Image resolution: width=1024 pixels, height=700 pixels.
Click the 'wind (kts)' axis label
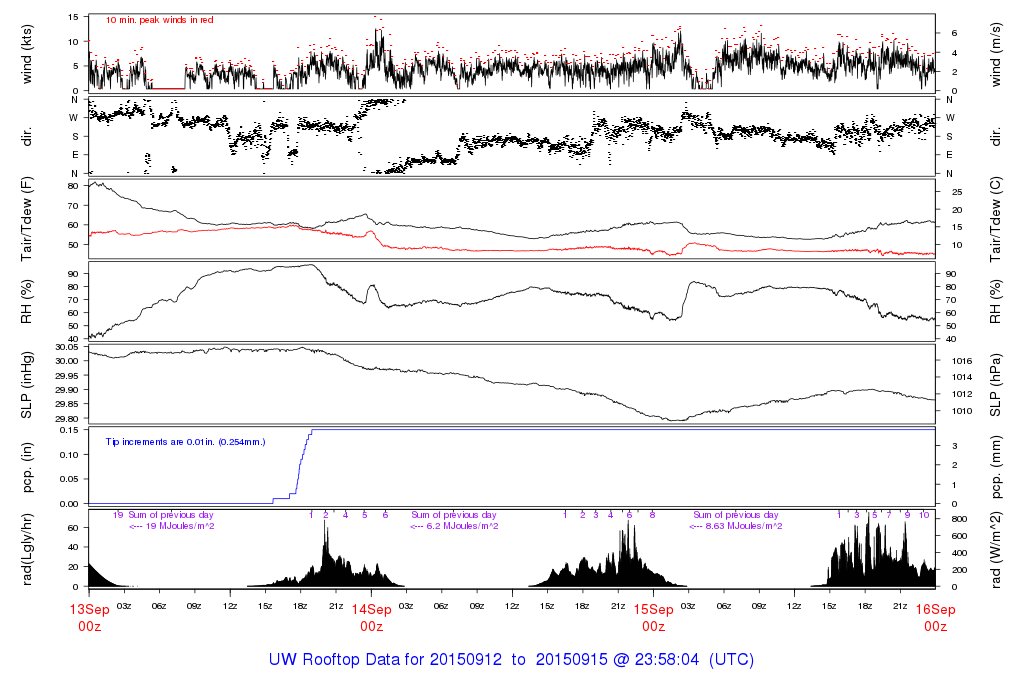[x=27, y=54]
